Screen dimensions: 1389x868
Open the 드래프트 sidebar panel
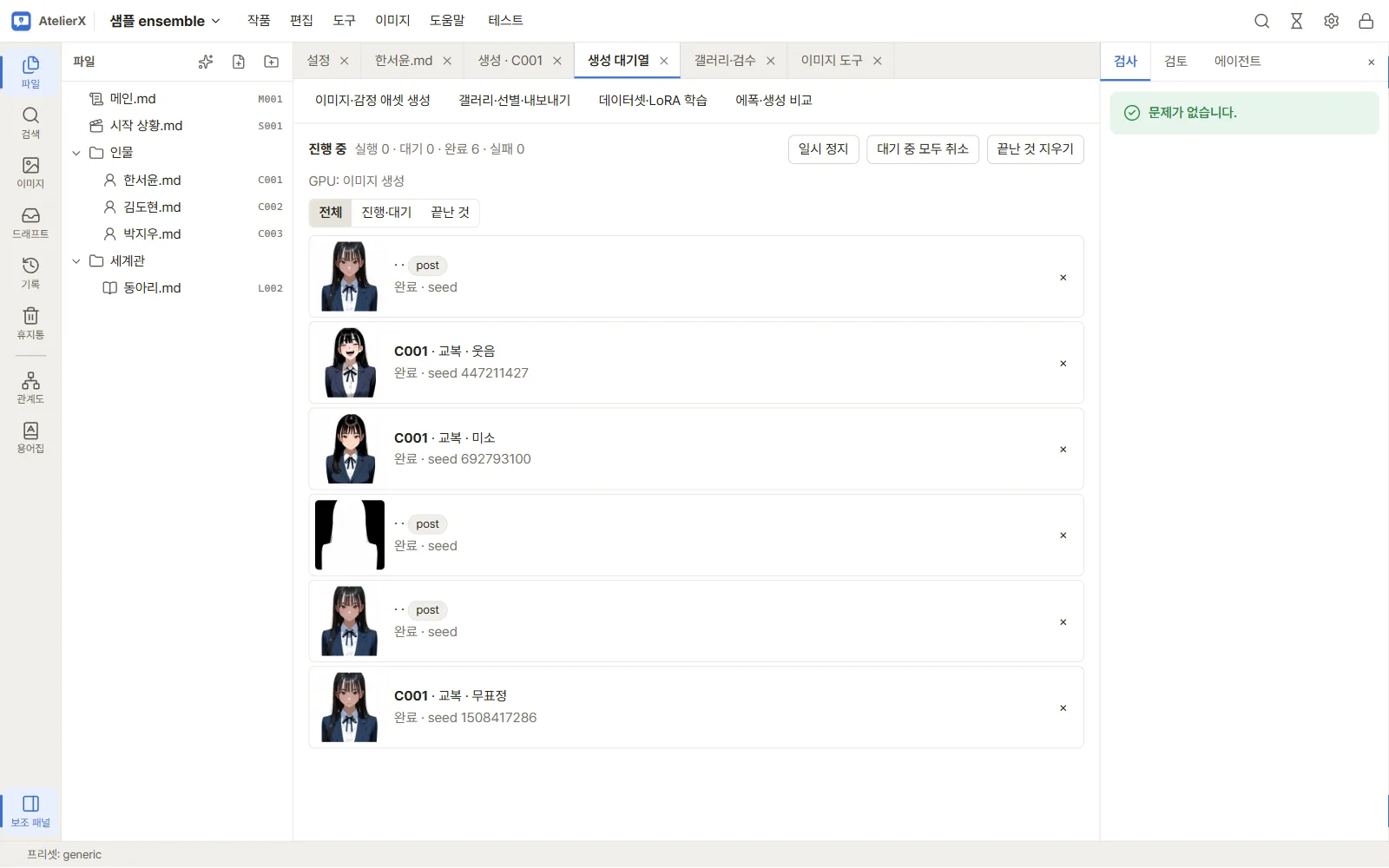pyautogui.click(x=30, y=223)
